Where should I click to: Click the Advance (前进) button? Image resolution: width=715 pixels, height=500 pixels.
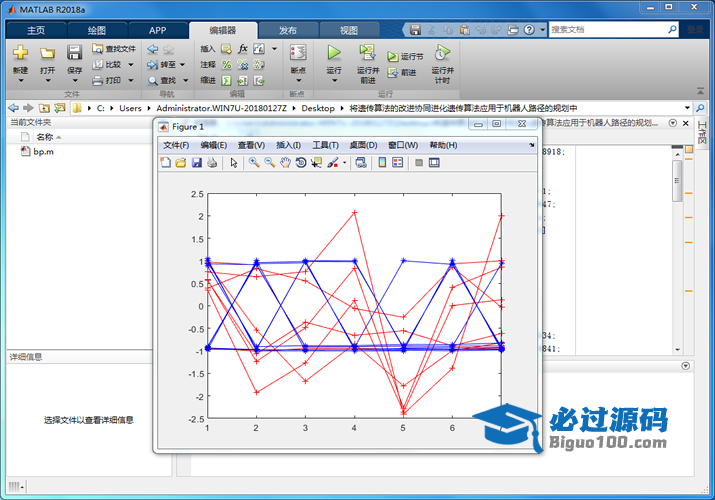point(402,72)
